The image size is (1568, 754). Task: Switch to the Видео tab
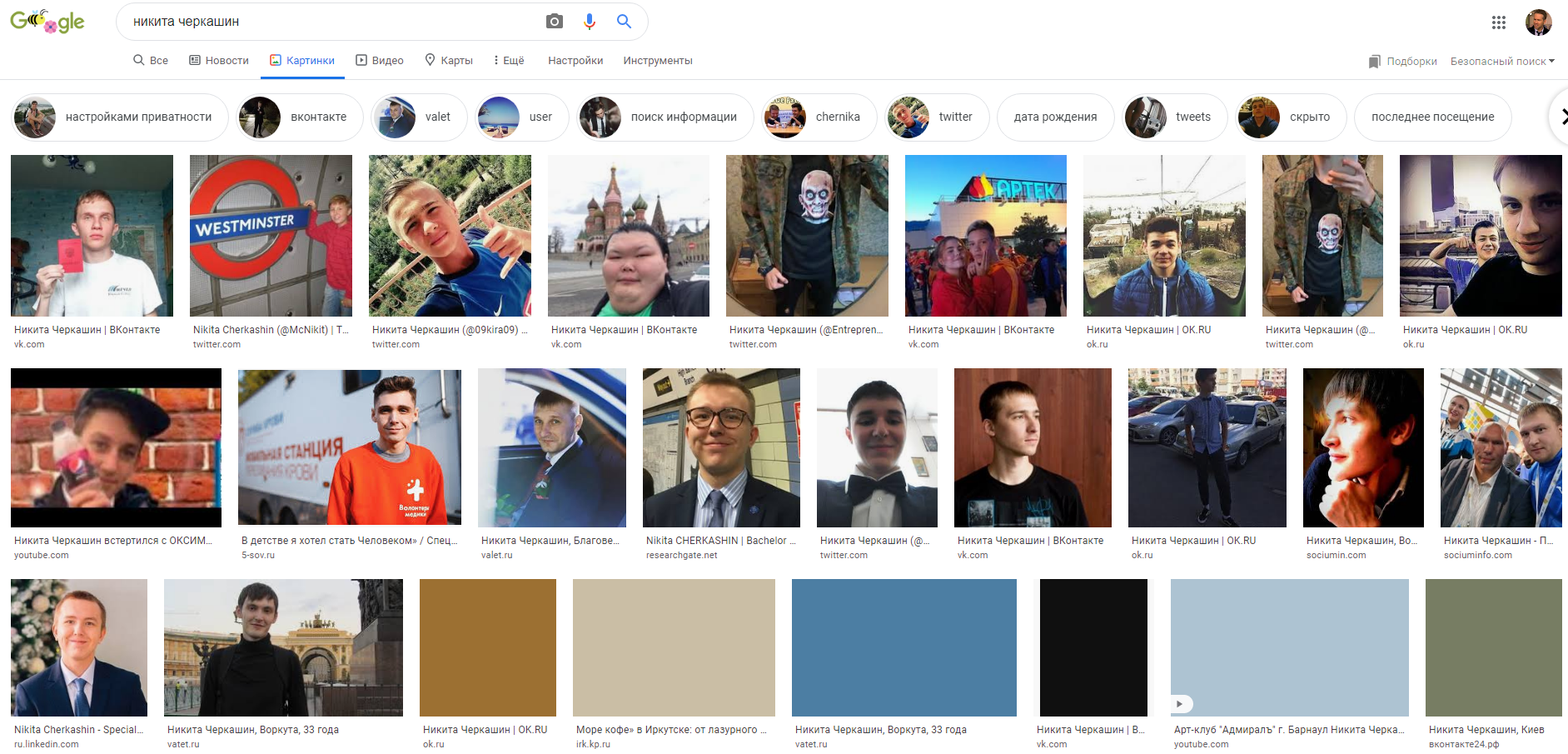380,60
